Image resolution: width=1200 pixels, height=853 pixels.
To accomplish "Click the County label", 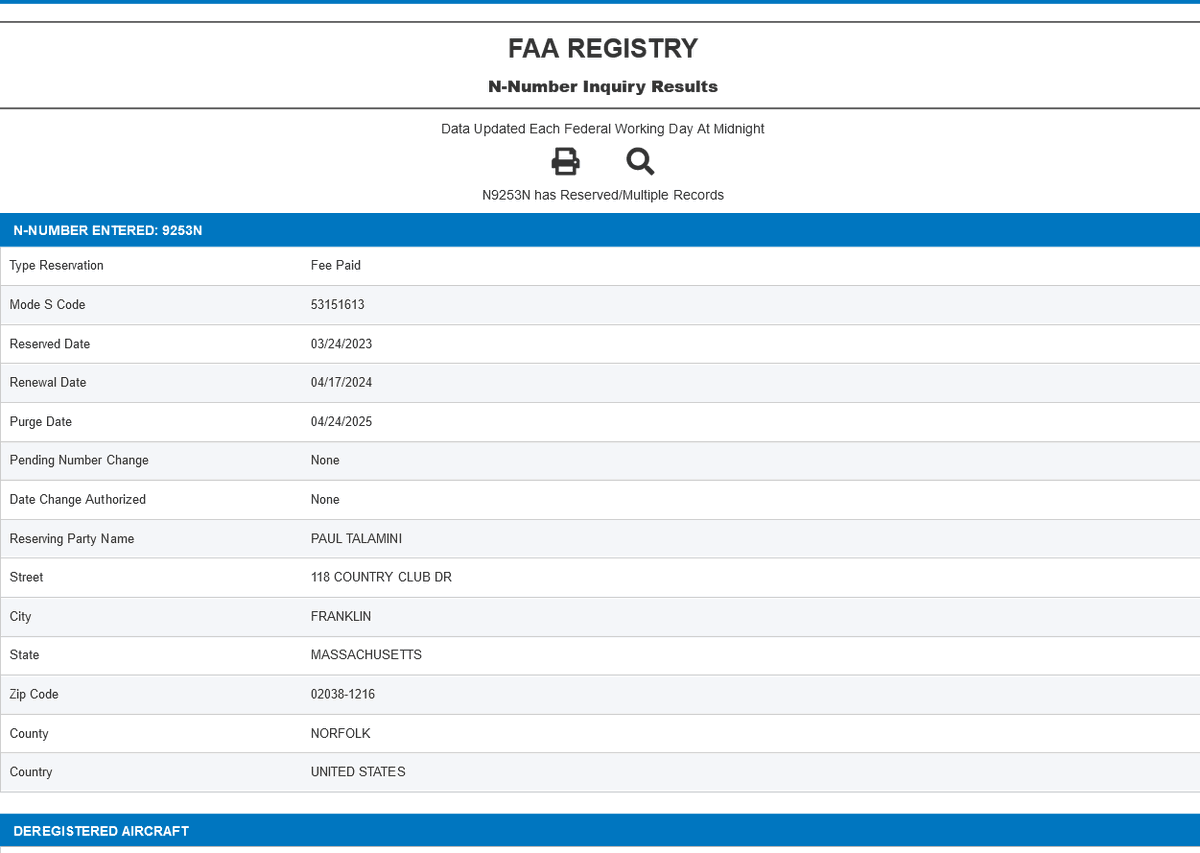I will point(29,734).
